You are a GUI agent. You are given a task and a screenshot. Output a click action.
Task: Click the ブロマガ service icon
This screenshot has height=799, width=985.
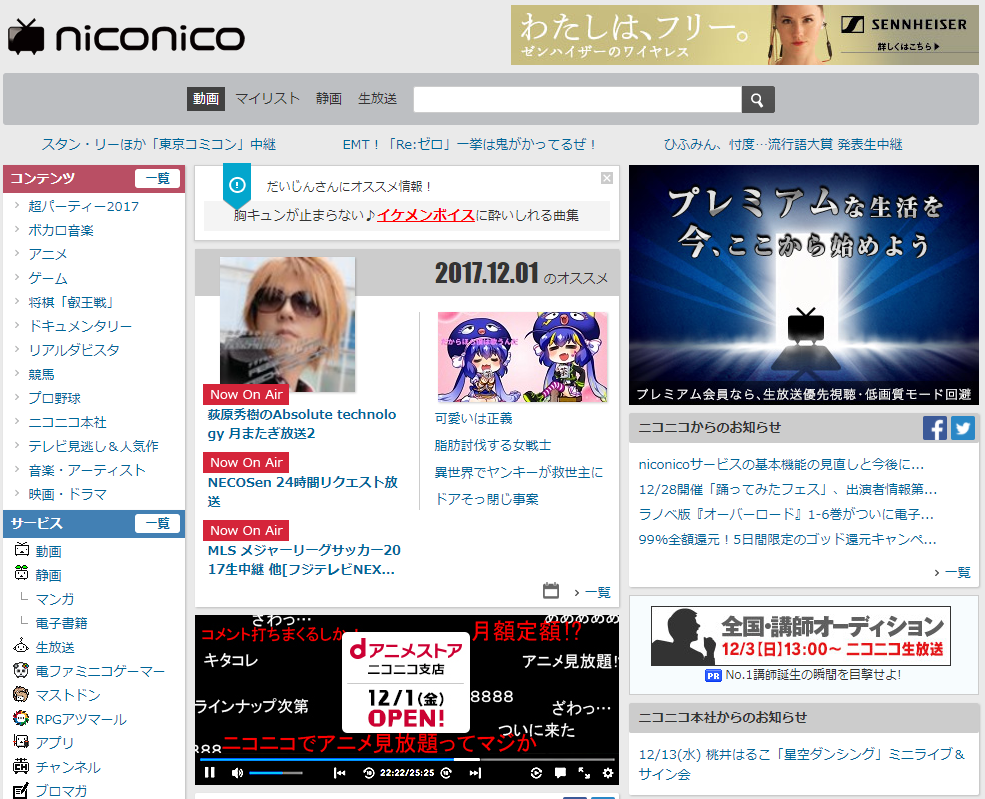[21, 790]
